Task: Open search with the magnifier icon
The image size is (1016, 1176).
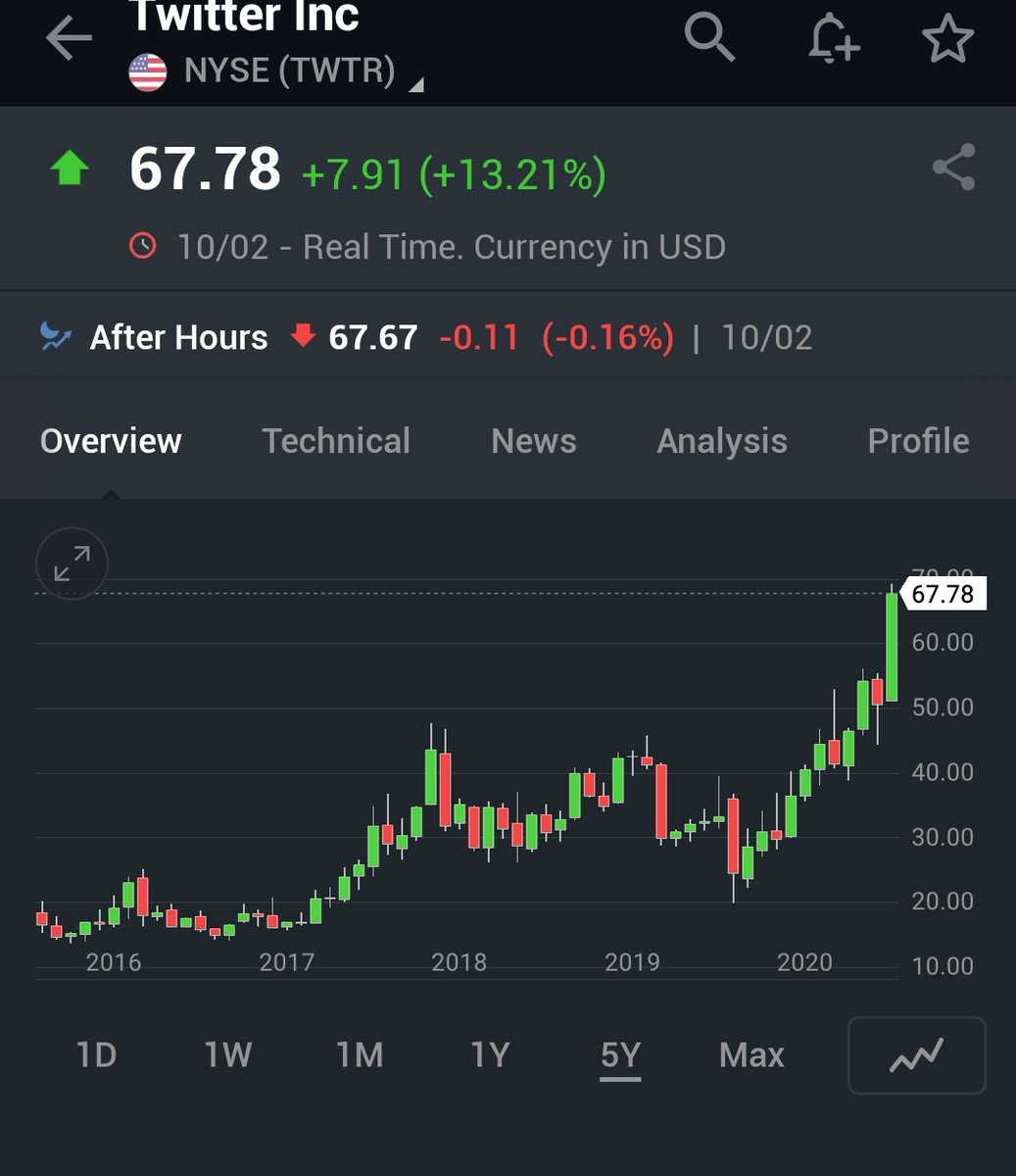Action: click(x=709, y=38)
